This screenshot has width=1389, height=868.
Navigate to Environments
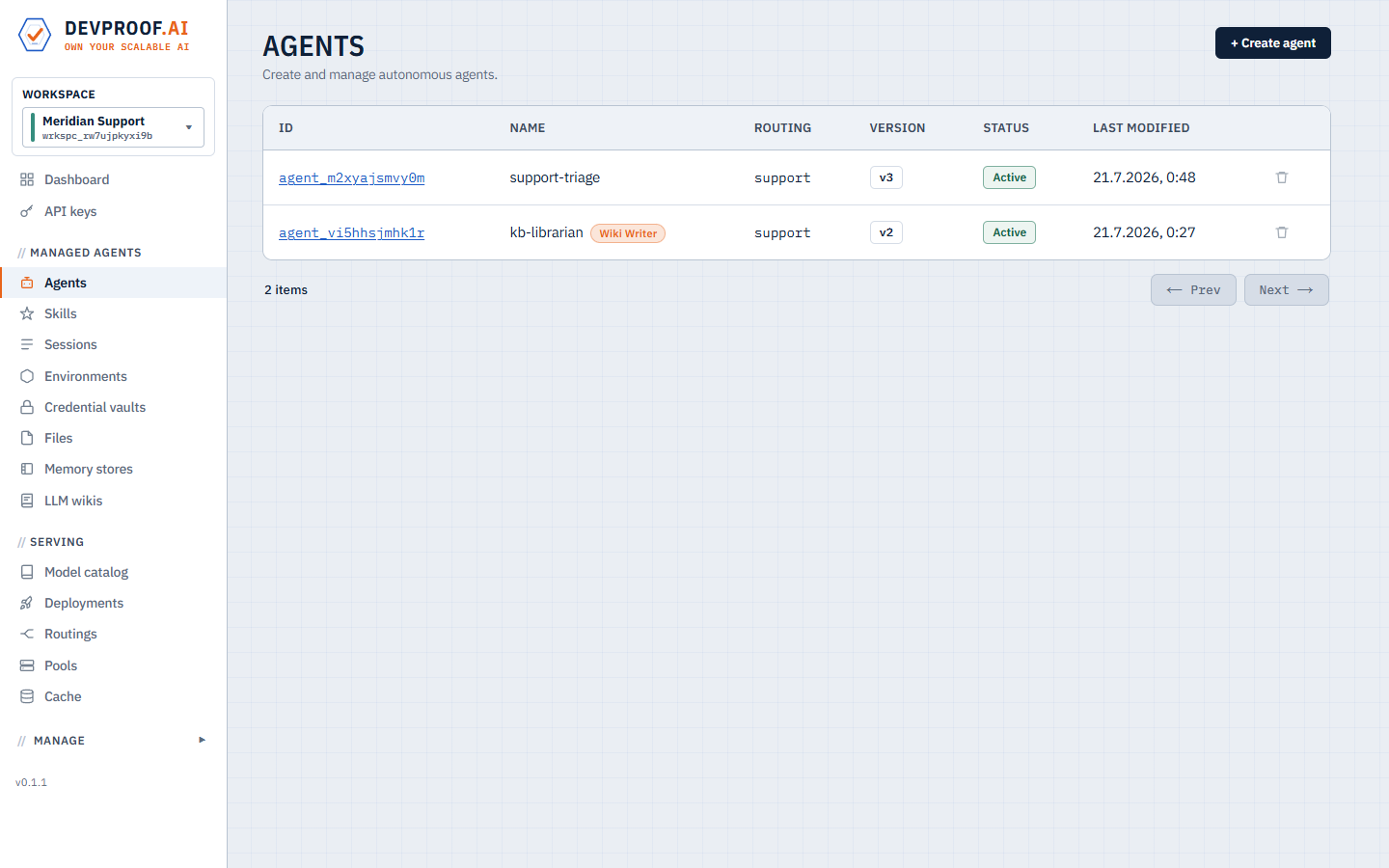113,376
